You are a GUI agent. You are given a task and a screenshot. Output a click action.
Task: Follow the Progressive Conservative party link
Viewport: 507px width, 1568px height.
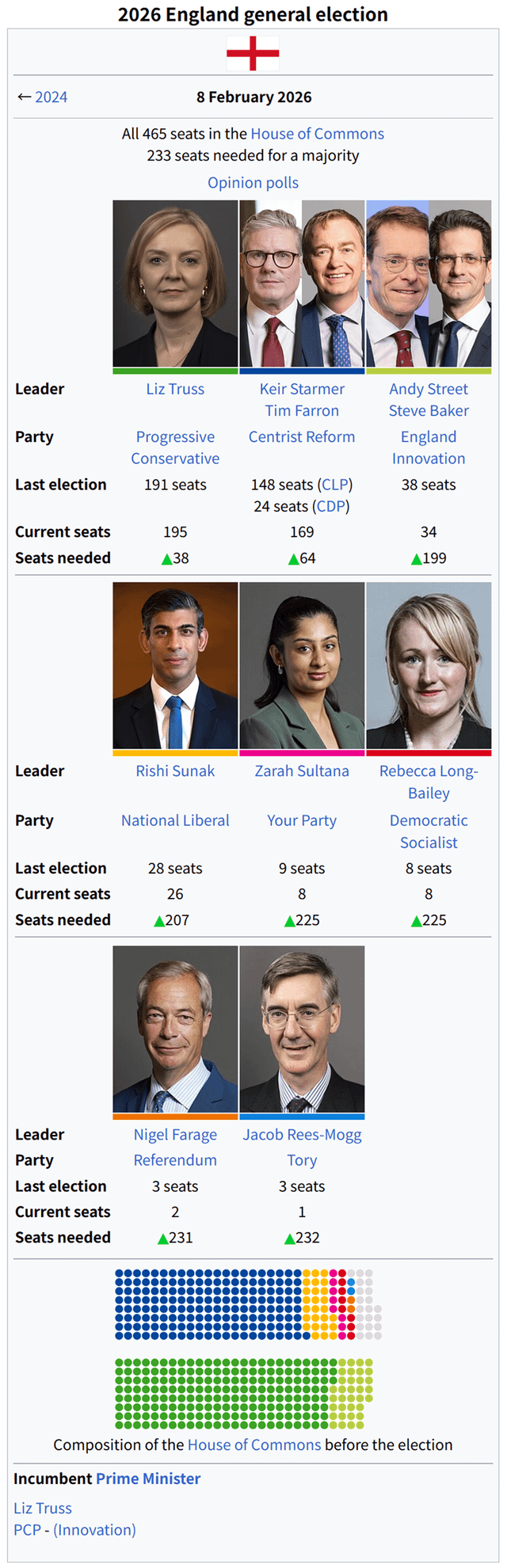(x=175, y=447)
